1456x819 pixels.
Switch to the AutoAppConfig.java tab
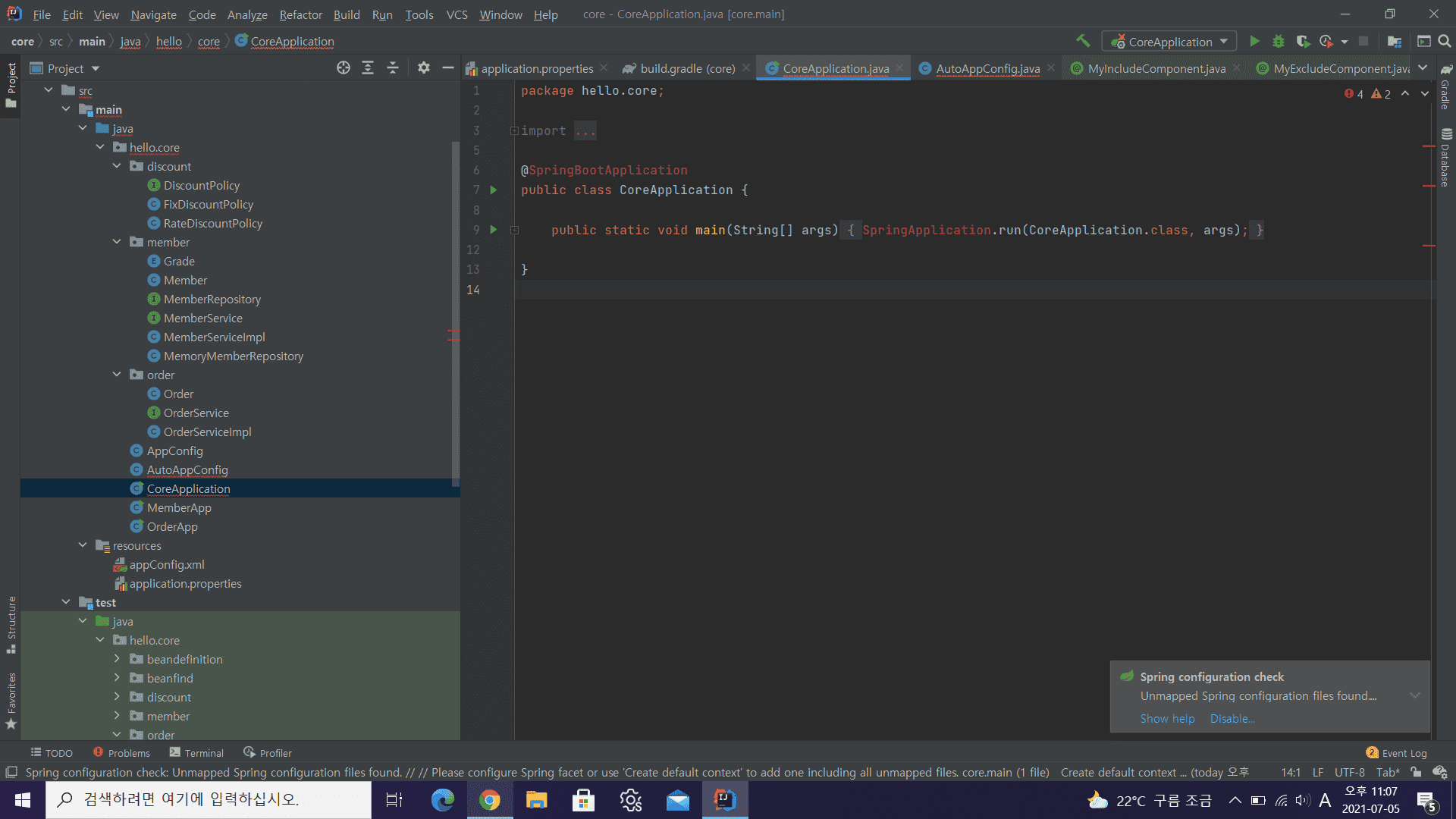pos(987,68)
